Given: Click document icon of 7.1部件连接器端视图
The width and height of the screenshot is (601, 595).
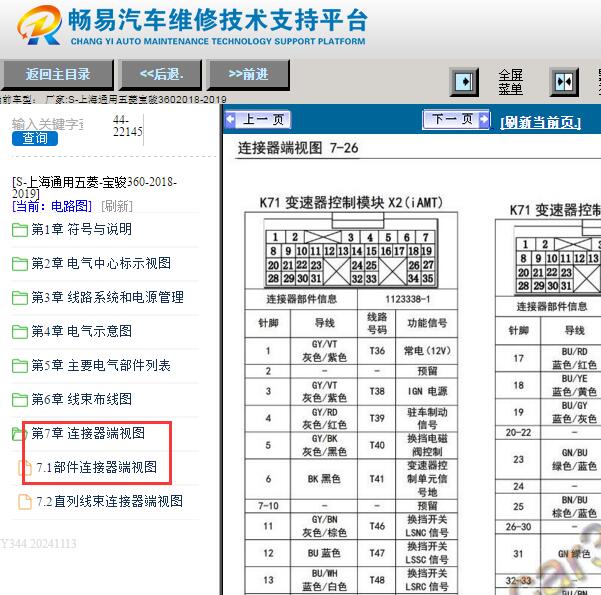Looking at the screenshot, I should 25,468.
